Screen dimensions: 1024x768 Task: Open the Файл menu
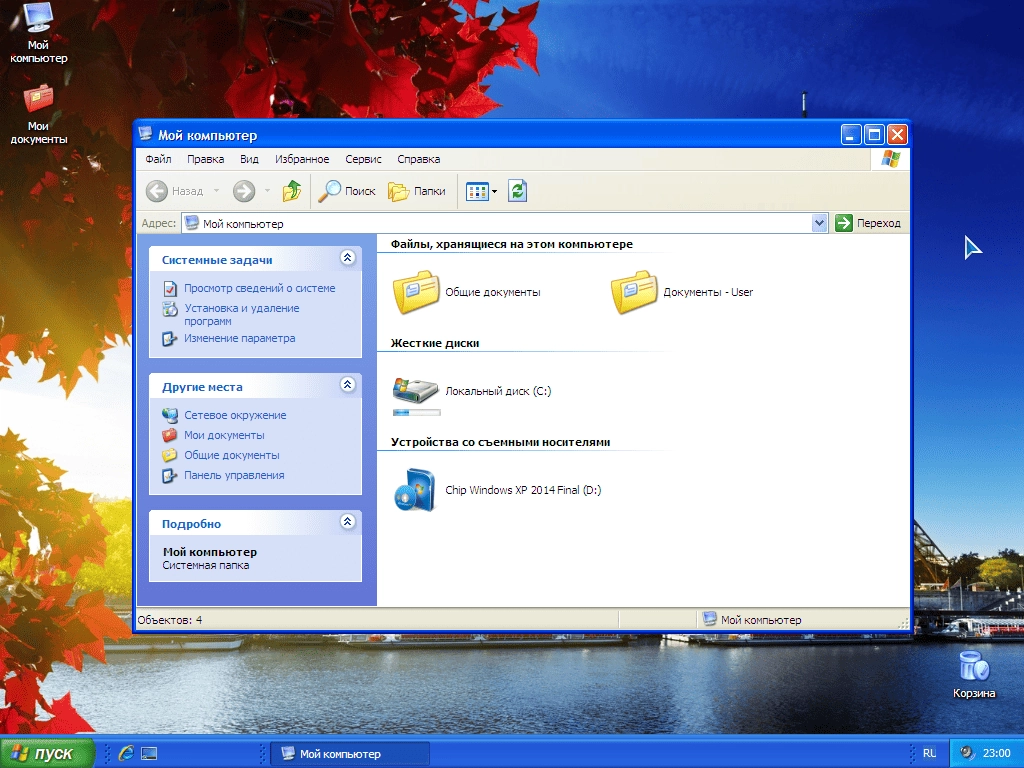pos(158,159)
